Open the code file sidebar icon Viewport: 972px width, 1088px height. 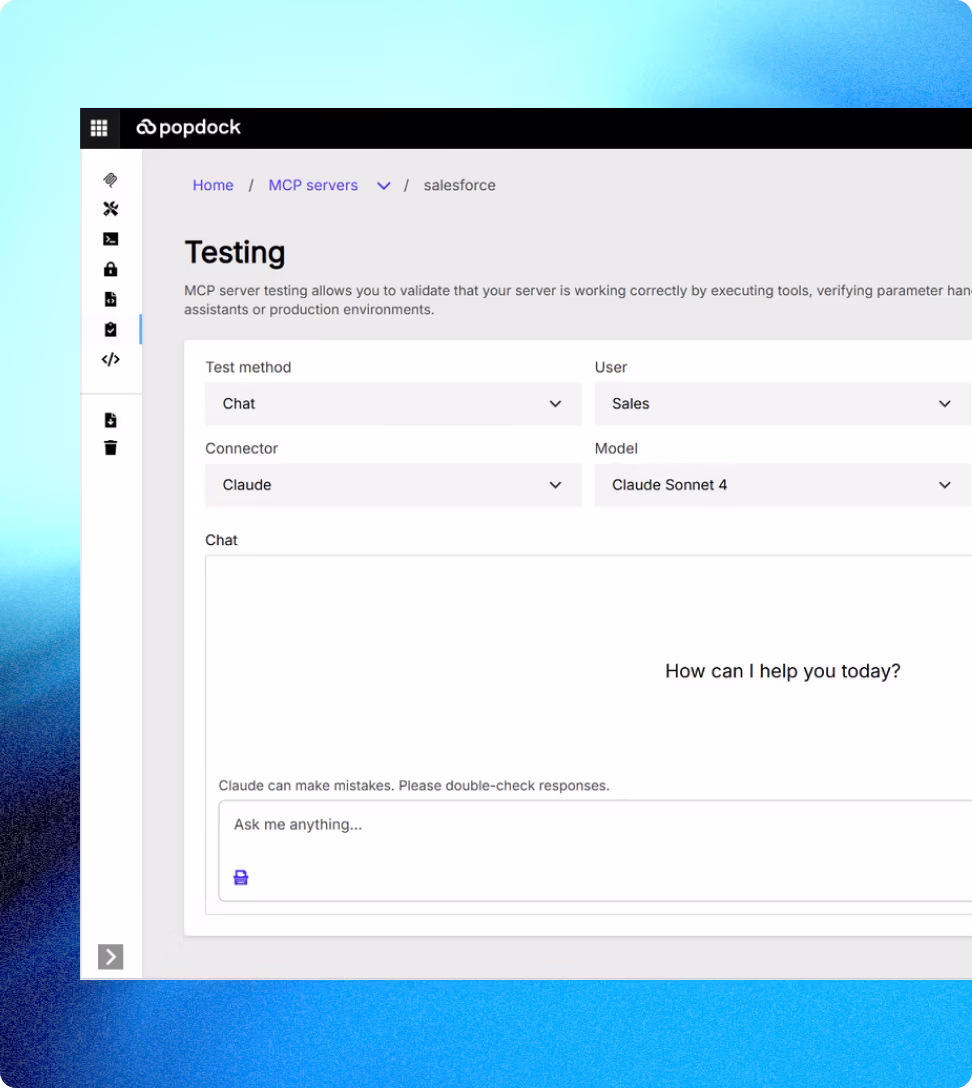coord(110,299)
